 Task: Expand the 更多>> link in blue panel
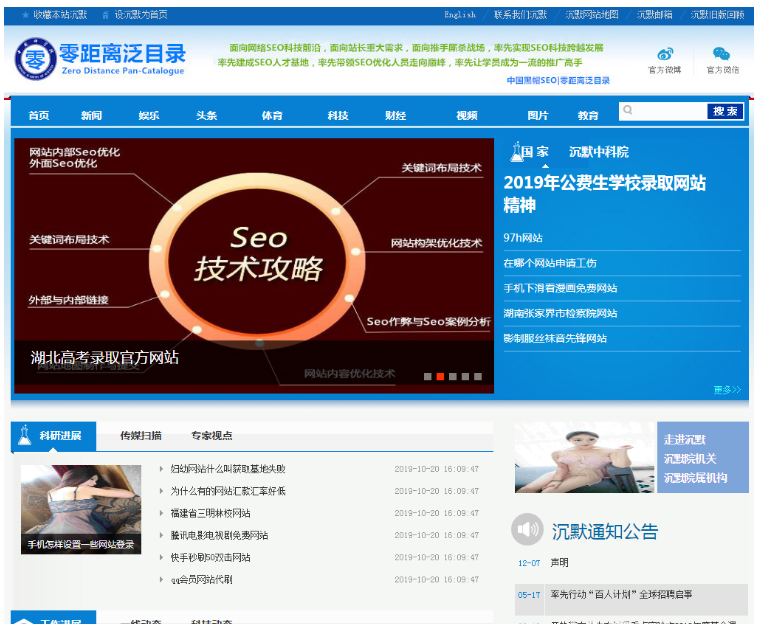pos(727,389)
